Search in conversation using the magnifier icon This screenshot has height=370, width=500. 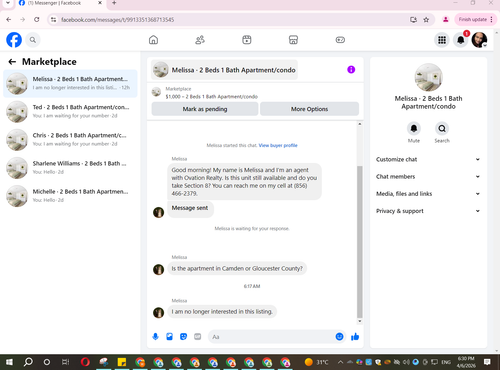pyautogui.click(x=442, y=128)
